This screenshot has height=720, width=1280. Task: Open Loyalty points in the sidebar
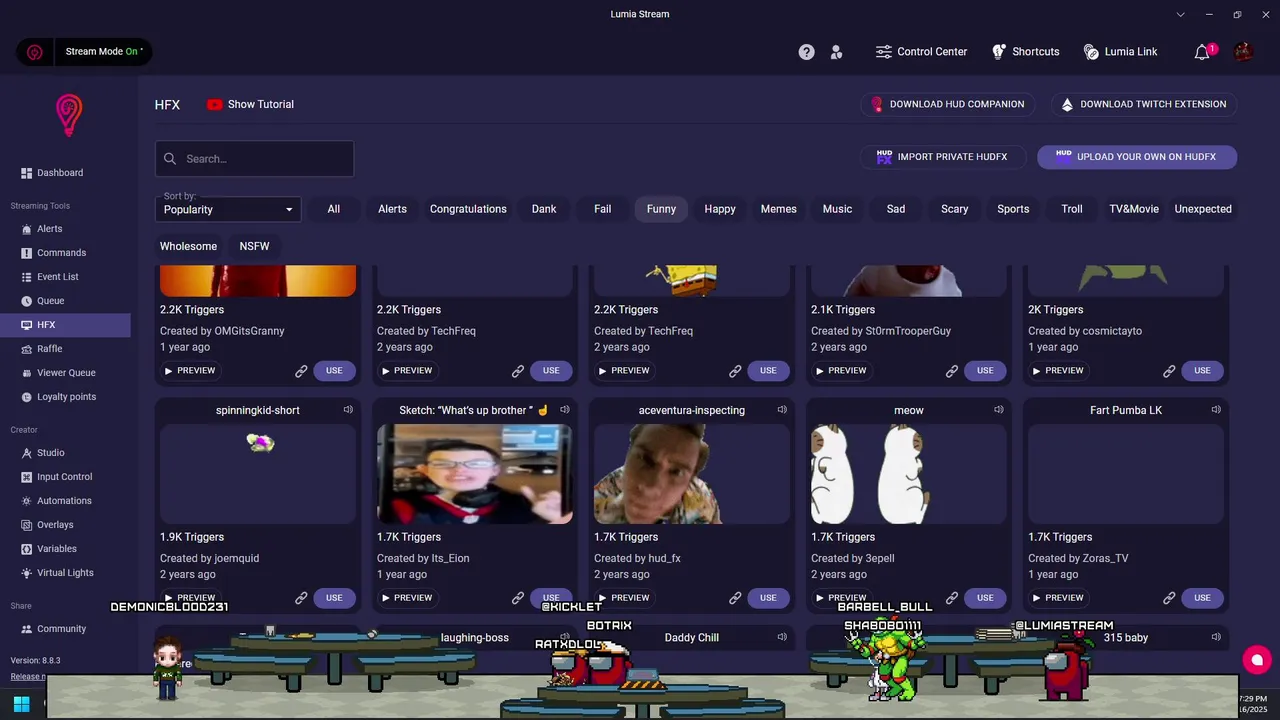(x=65, y=397)
